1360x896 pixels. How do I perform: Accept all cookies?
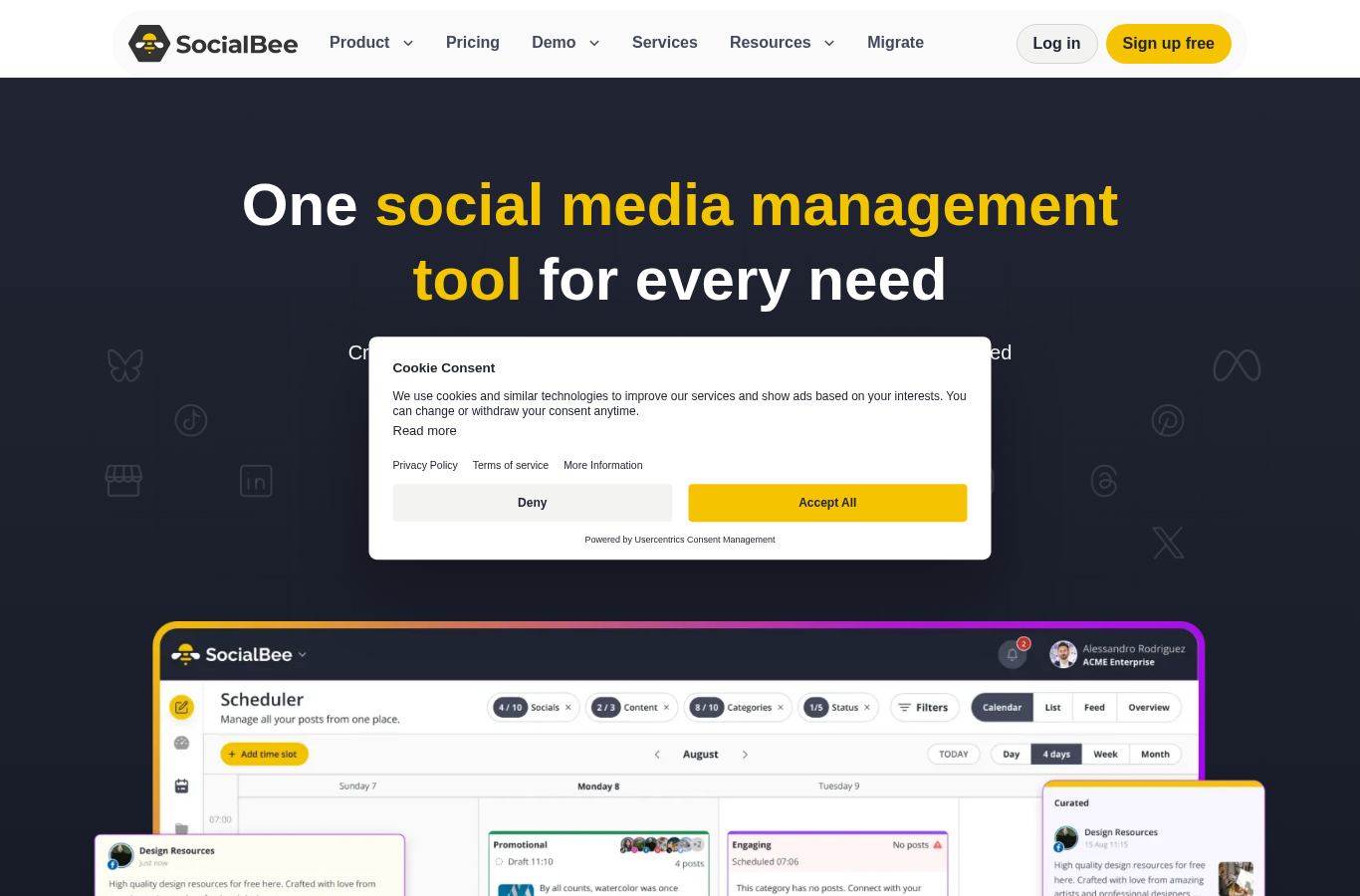click(827, 503)
